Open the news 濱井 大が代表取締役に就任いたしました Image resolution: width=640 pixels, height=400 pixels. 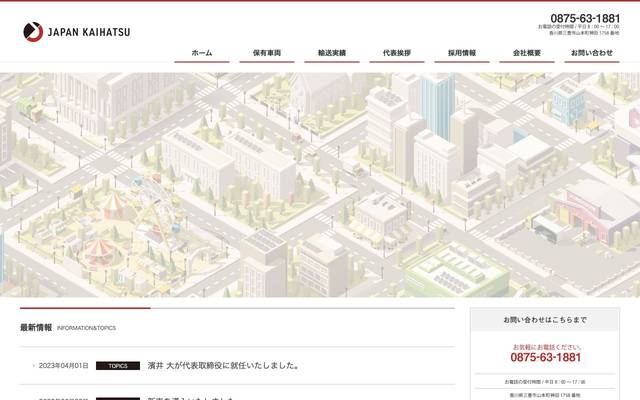(224, 366)
